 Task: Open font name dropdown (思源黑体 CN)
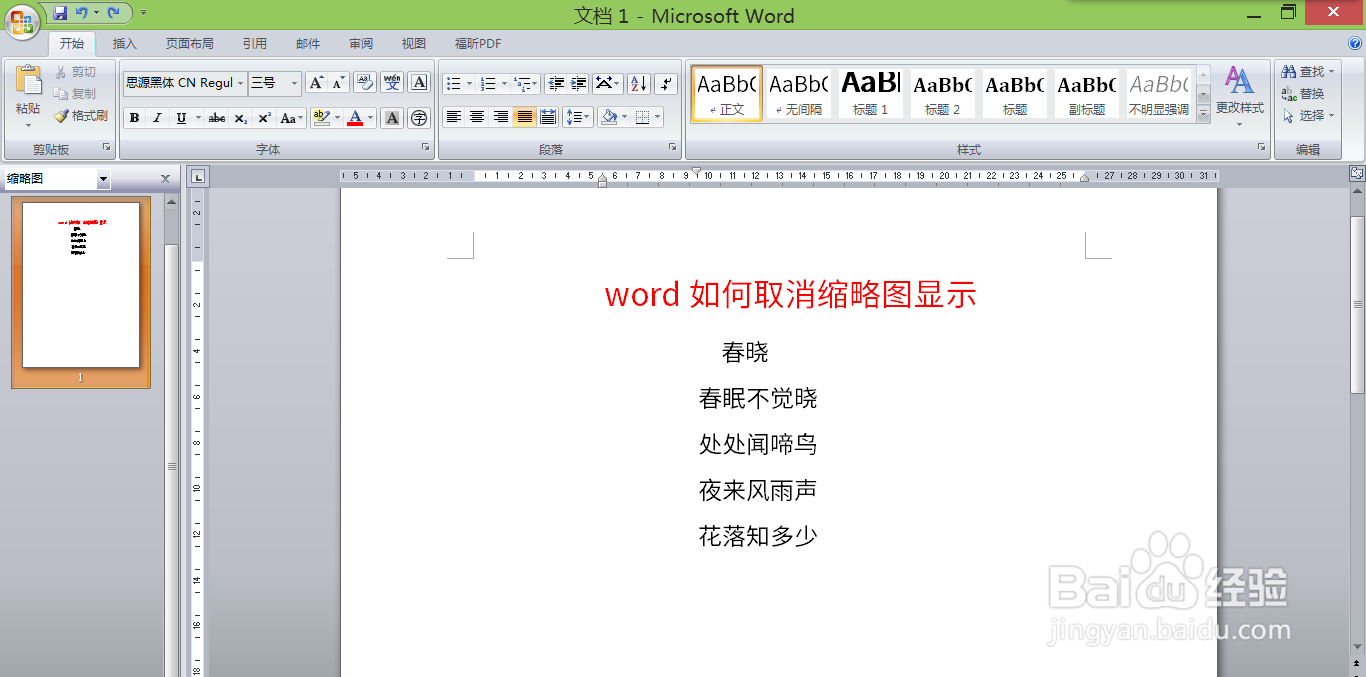pyautogui.click(x=241, y=83)
